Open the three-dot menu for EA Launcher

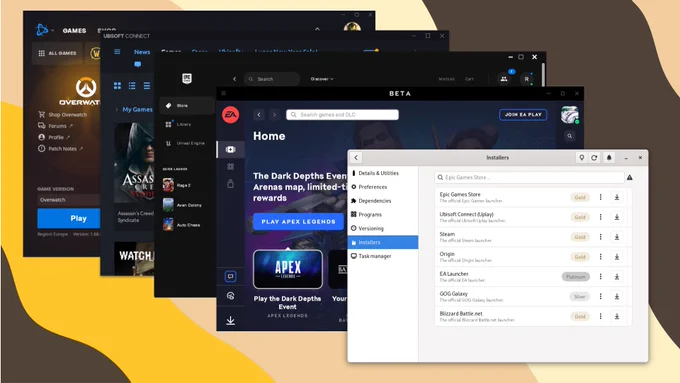click(601, 277)
